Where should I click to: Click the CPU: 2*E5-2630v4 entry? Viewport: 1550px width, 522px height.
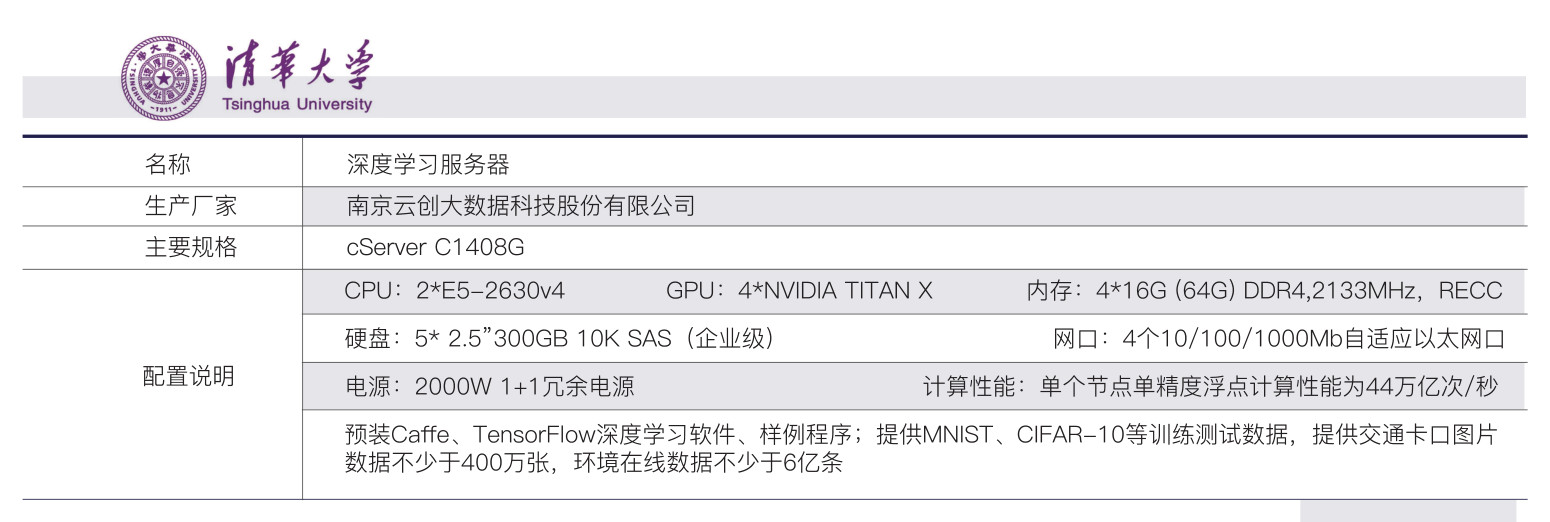tap(455, 291)
